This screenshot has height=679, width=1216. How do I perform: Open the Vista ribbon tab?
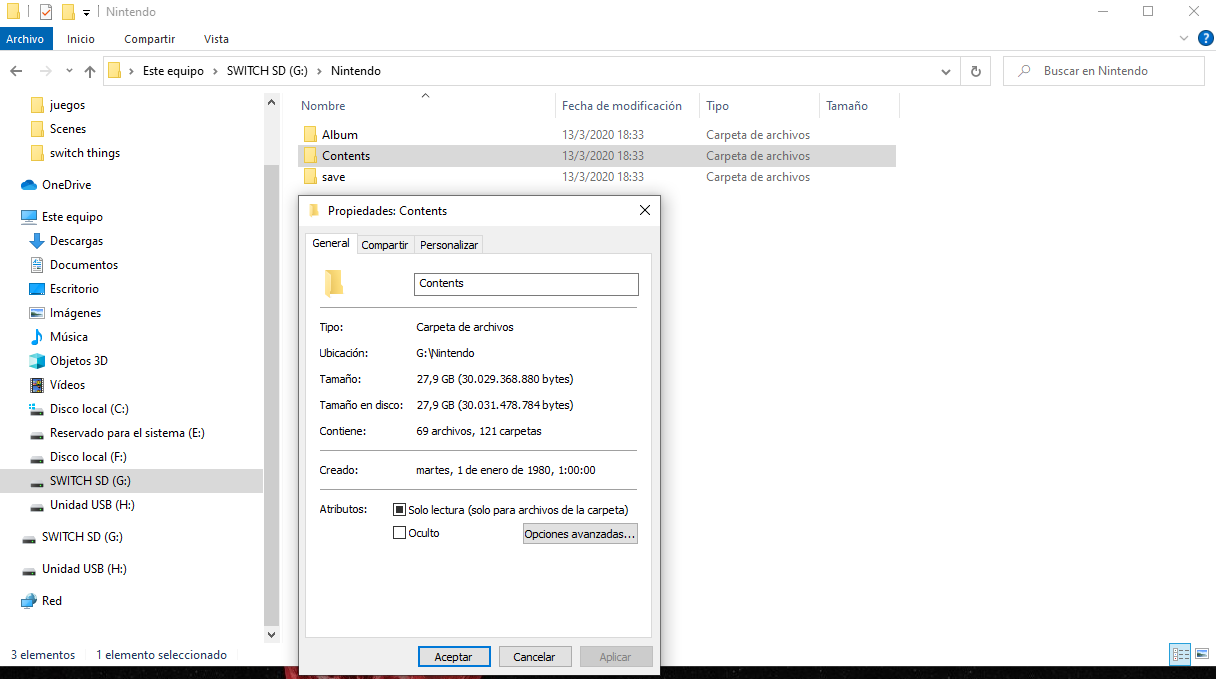pyautogui.click(x=216, y=39)
